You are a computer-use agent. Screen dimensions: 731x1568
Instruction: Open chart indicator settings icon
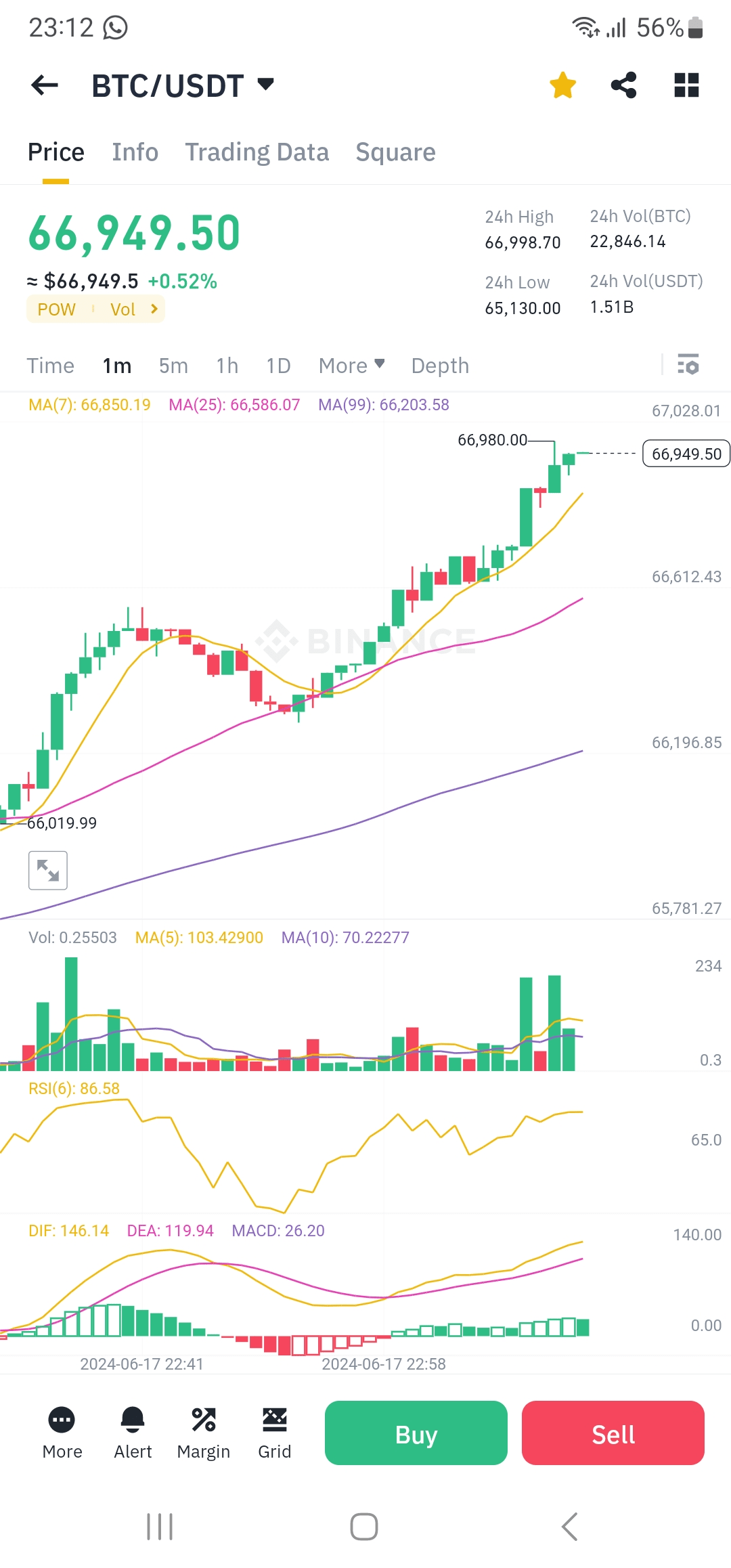coord(688,365)
